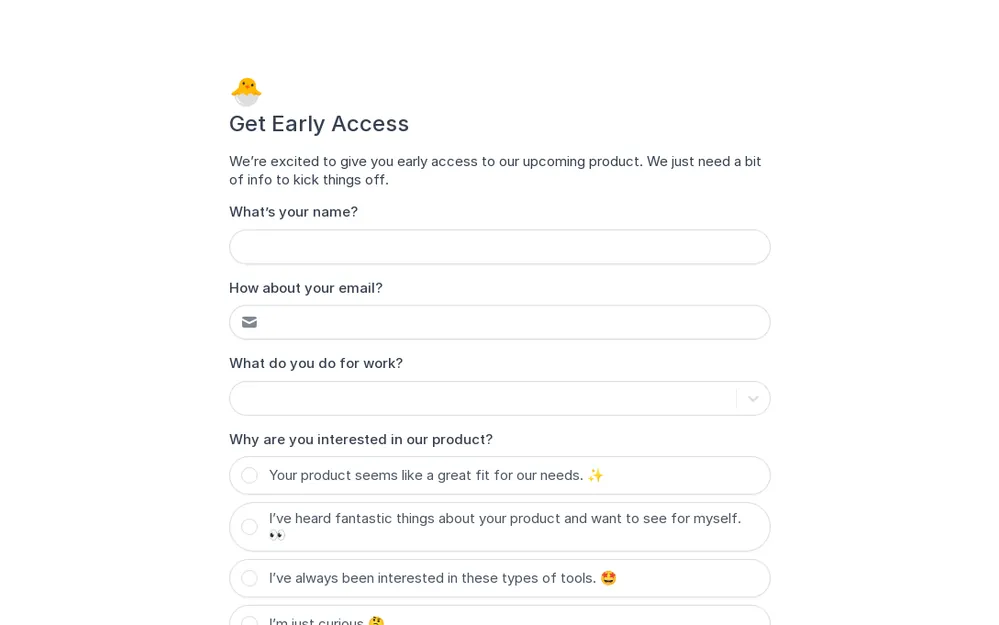Click the 'What do you do for work?' label

[x=316, y=363]
